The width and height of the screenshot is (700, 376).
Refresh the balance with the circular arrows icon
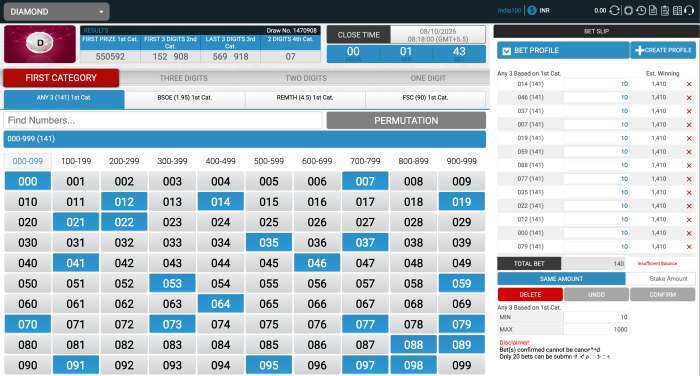615,10
